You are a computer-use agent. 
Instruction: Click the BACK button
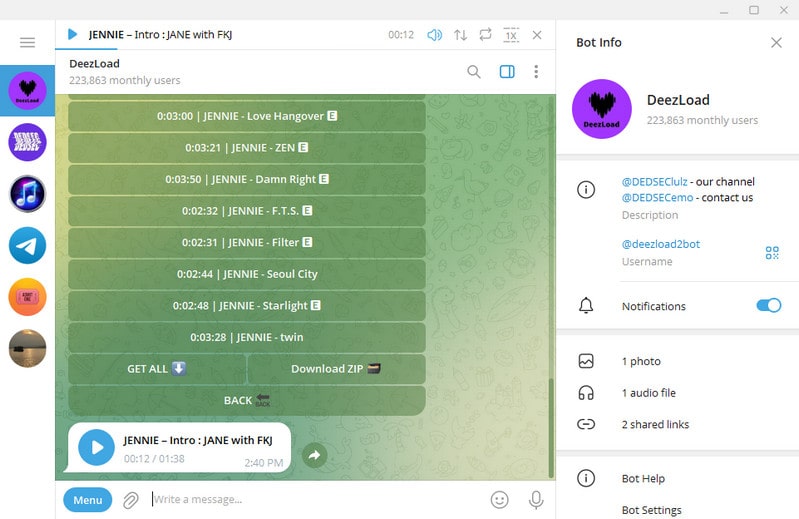(247, 400)
